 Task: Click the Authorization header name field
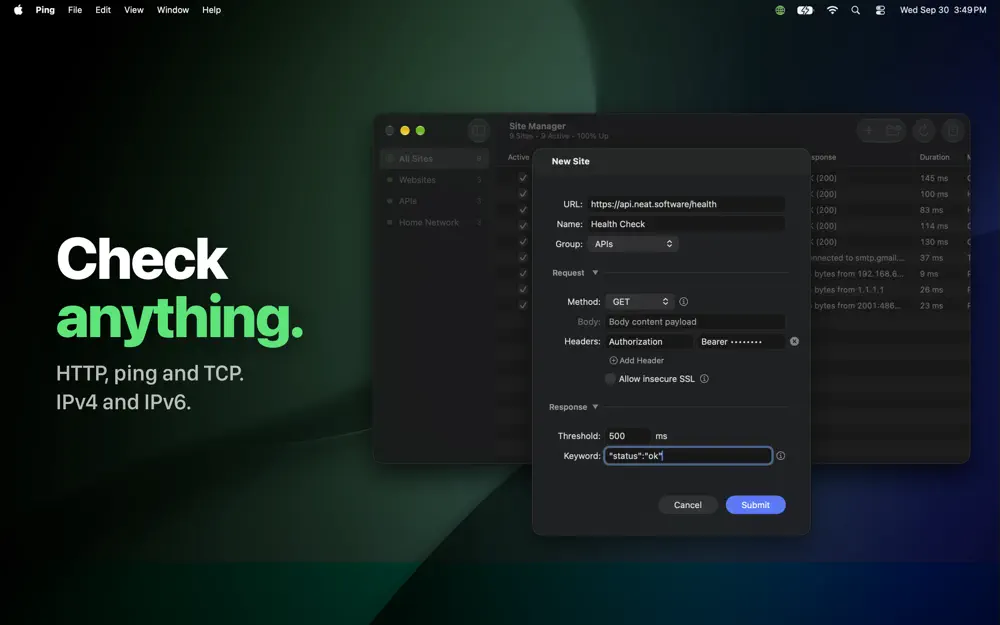[649, 341]
